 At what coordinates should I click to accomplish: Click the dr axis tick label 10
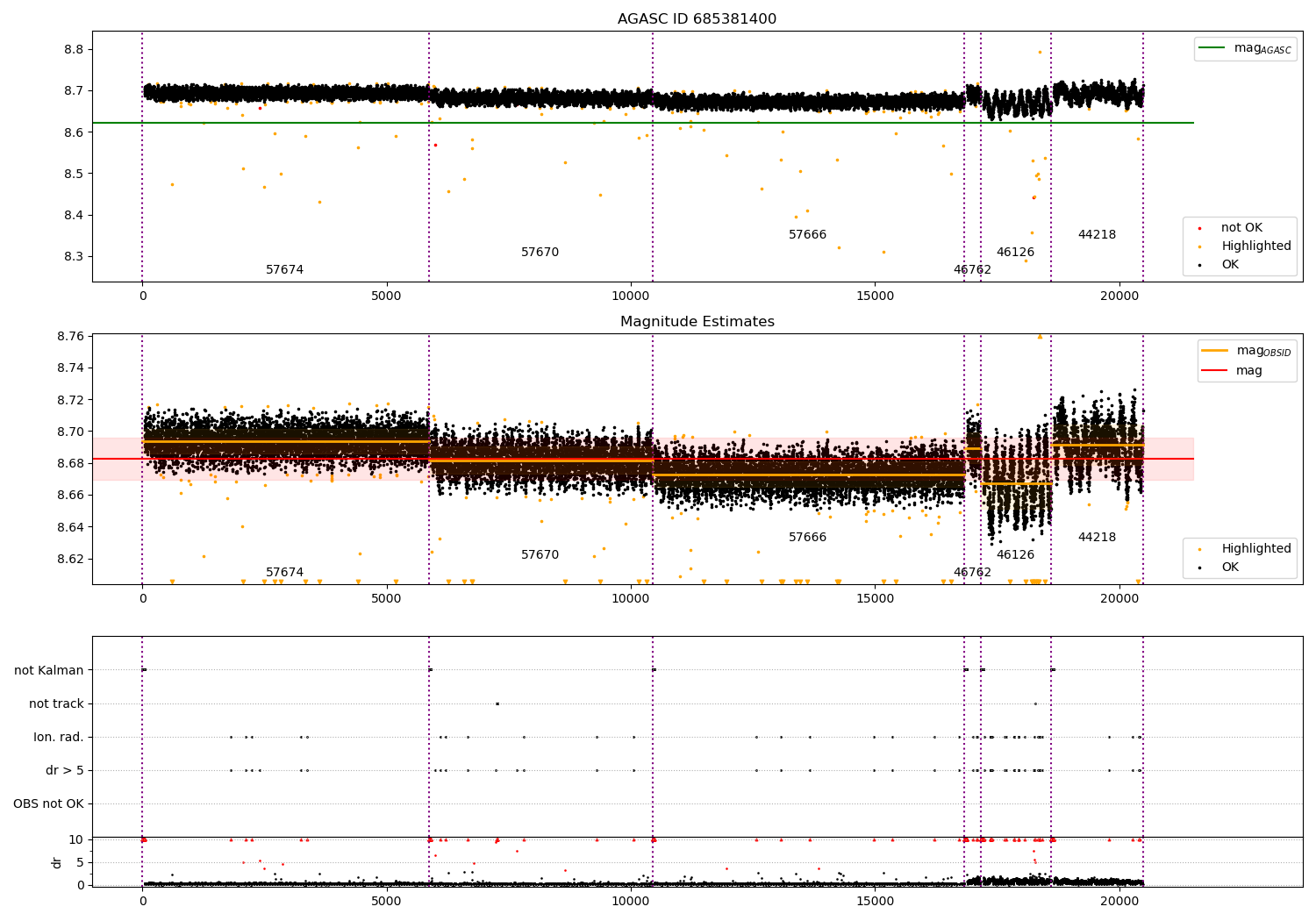point(76,840)
